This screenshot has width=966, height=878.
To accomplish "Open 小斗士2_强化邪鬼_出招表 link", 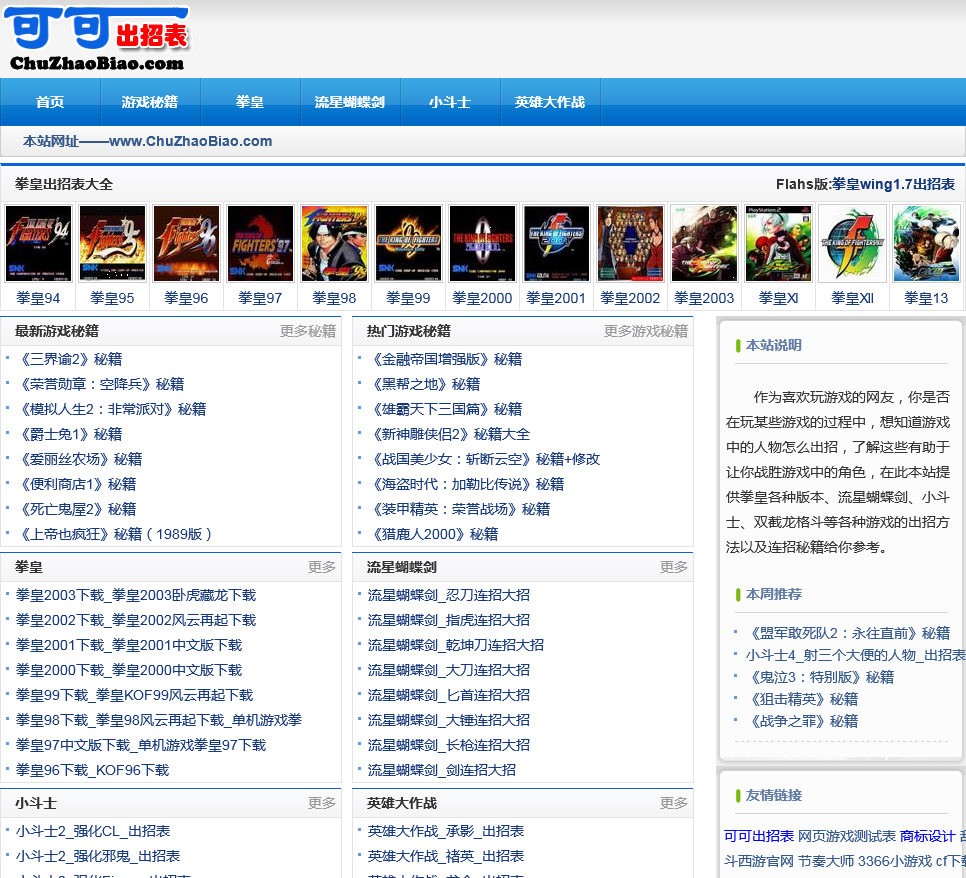I will 98,856.
